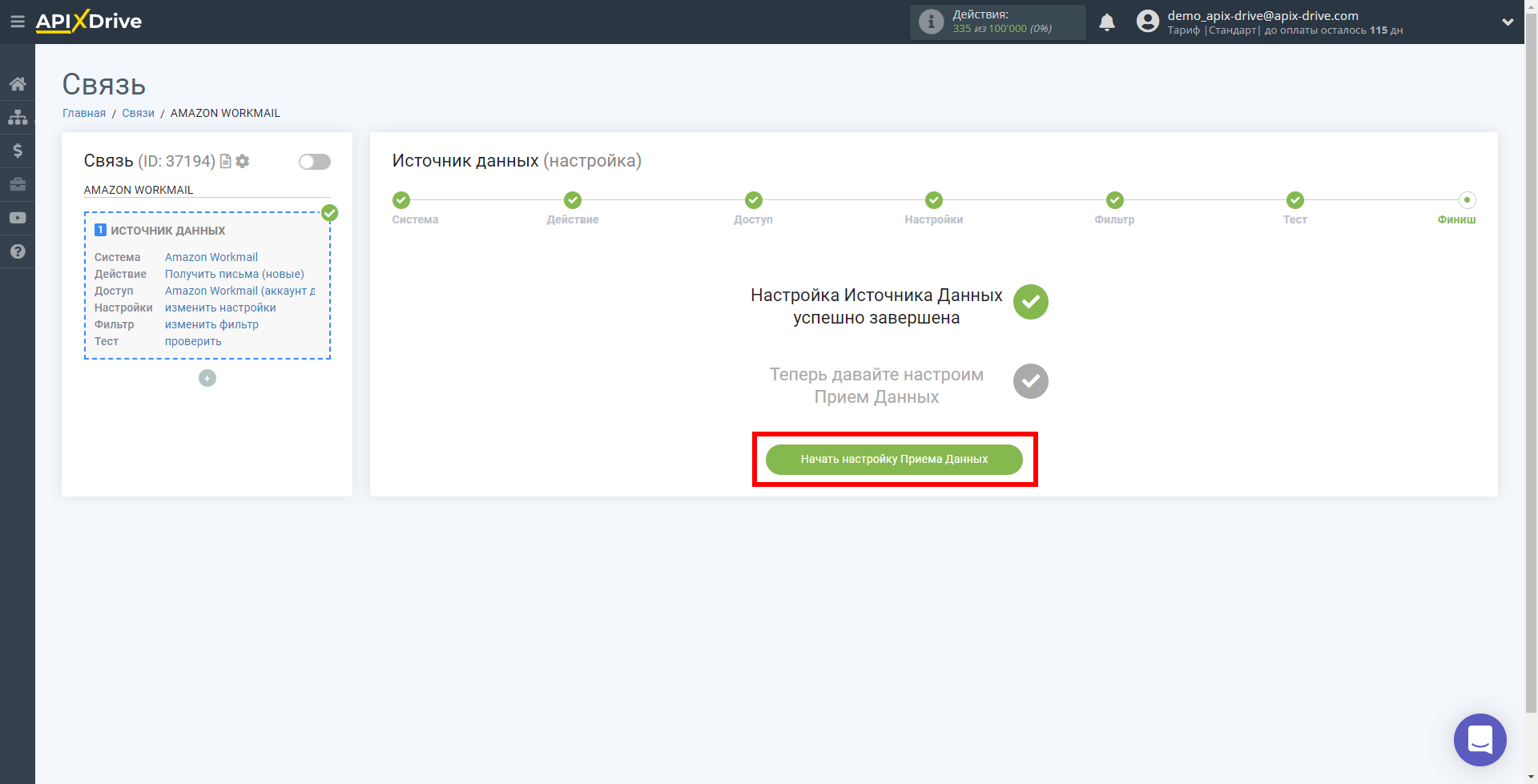Go to the Home sidebar icon
The image size is (1538, 784).
click(18, 83)
